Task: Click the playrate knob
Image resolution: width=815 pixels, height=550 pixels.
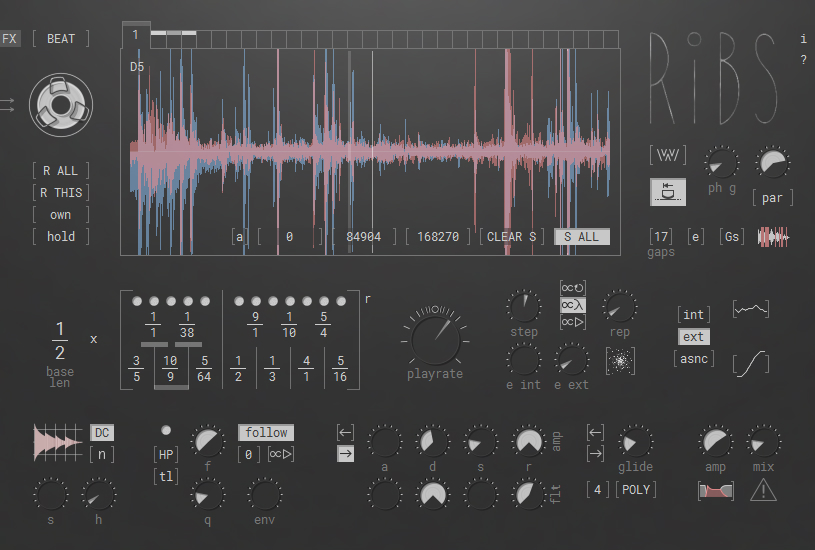Action: (435, 337)
